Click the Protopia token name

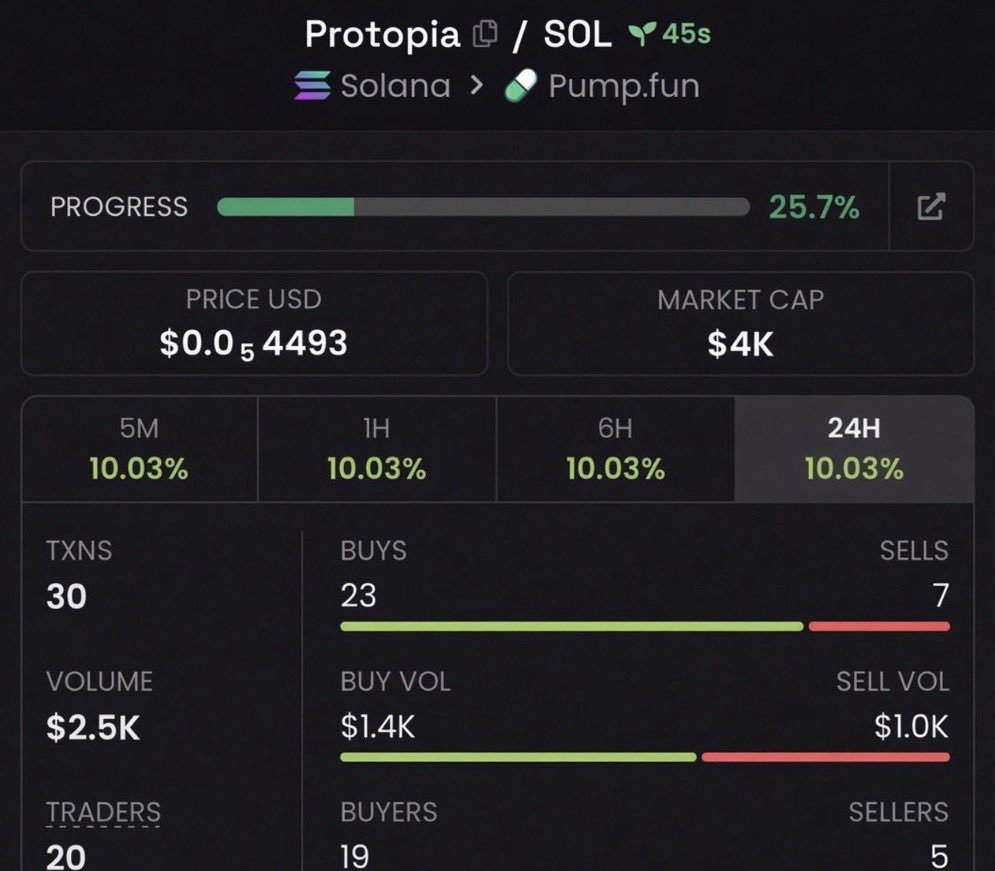[382, 35]
